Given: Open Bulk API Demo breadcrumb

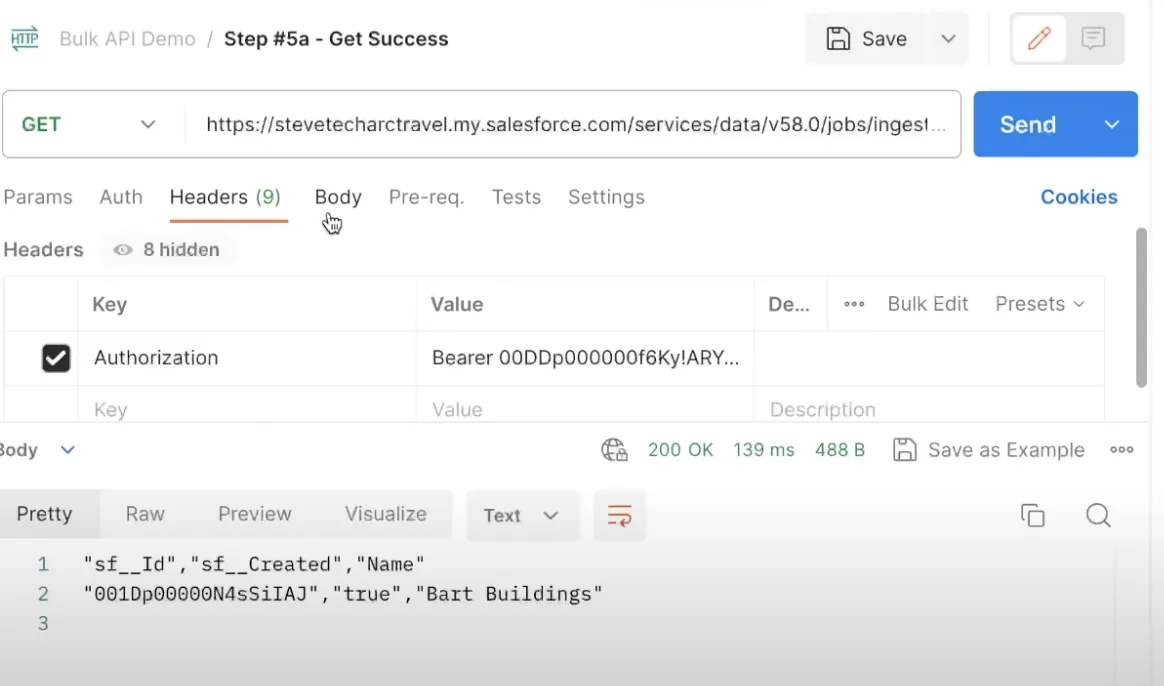Looking at the screenshot, I should (128, 39).
